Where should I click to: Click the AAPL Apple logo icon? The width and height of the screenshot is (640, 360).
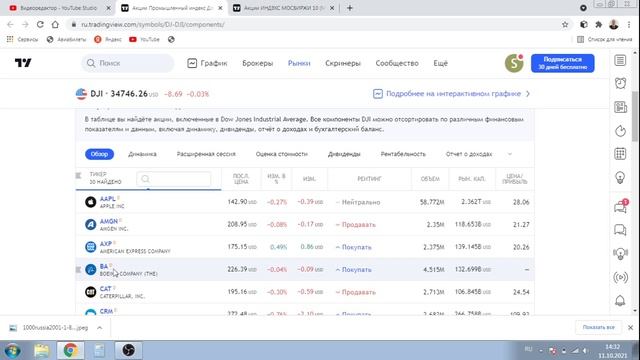click(91, 202)
